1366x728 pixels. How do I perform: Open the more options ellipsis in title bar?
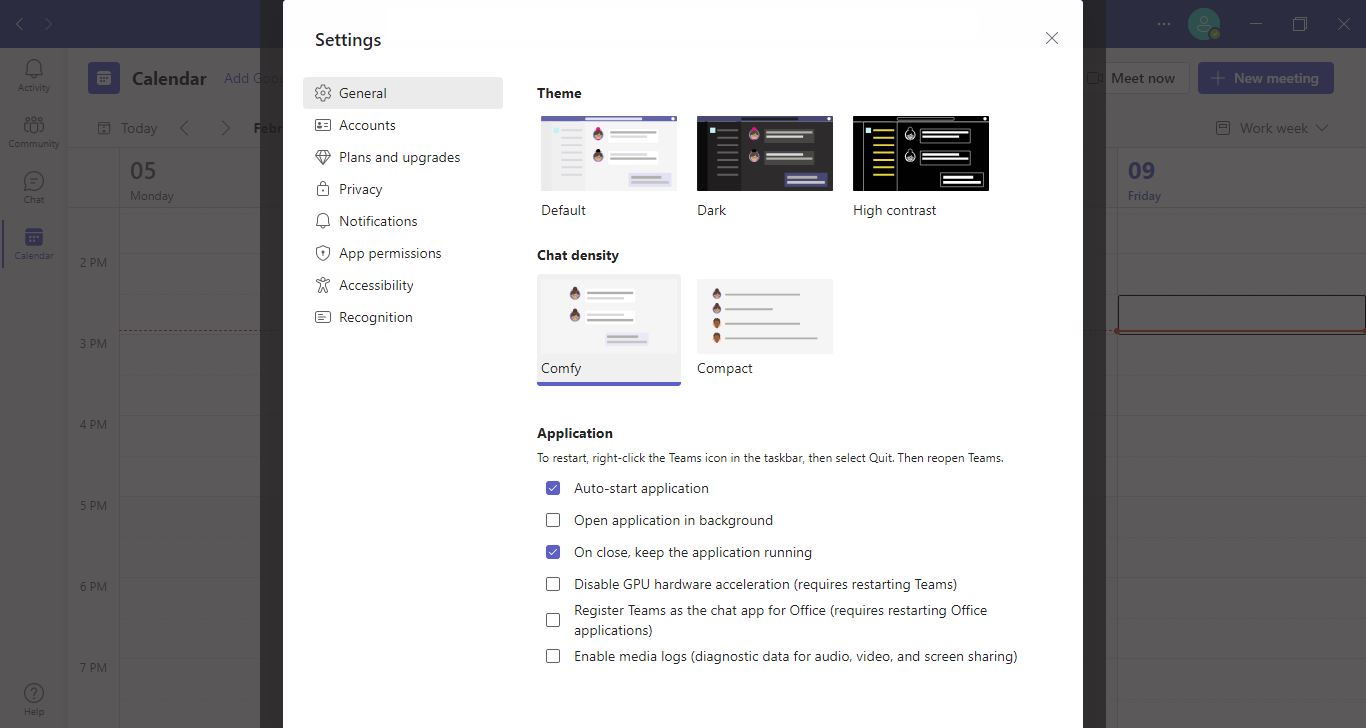(x=1164, y=24)
